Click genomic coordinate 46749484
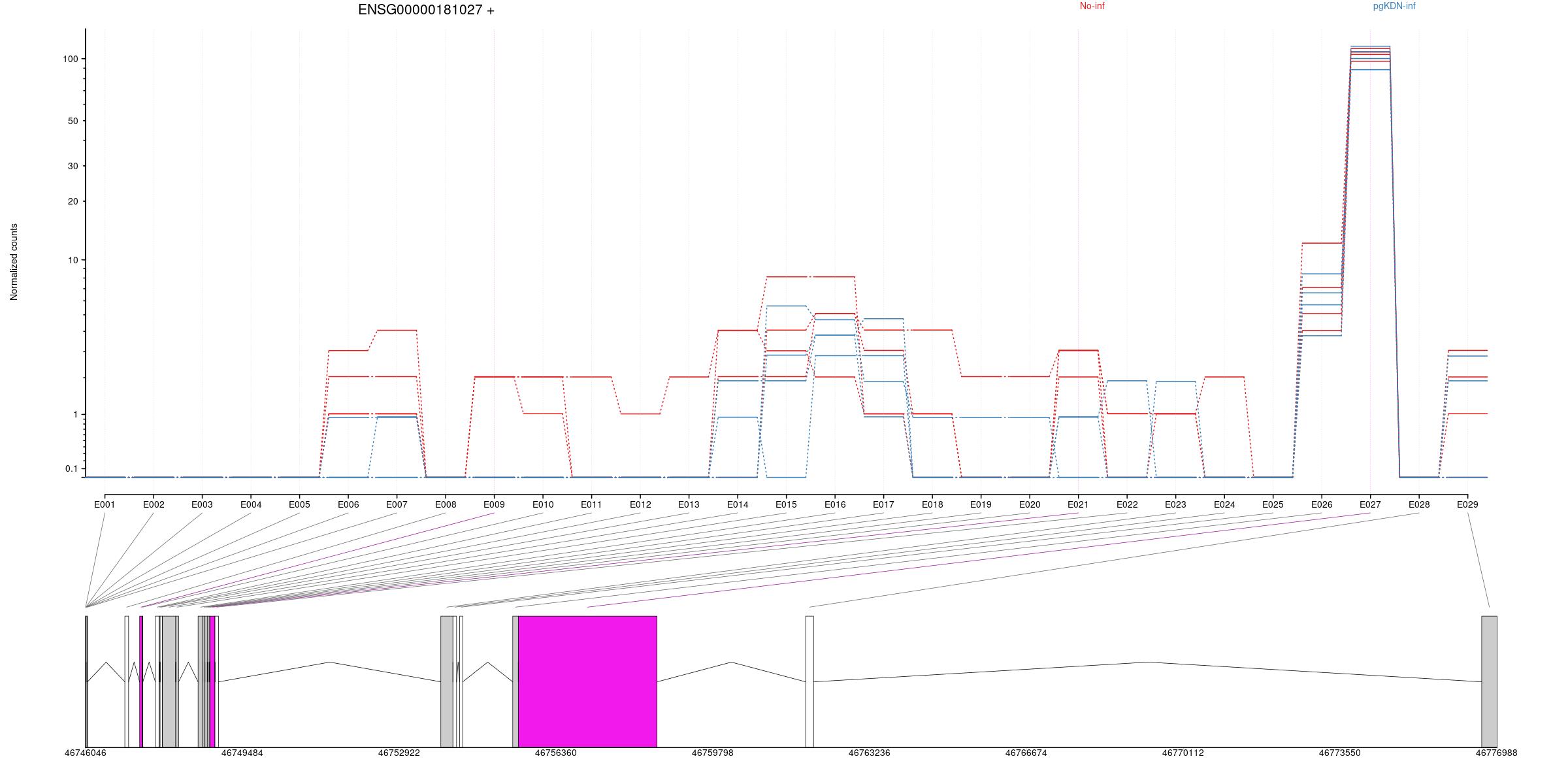The height and width of the screenshot is (784, 1568). coord(242,753)
